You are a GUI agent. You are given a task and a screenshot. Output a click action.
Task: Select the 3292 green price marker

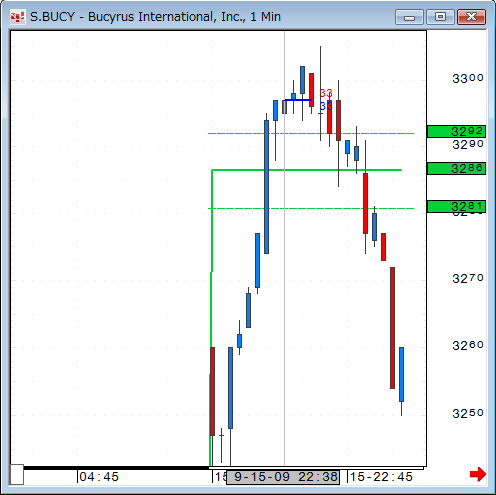tap(456, 132)
